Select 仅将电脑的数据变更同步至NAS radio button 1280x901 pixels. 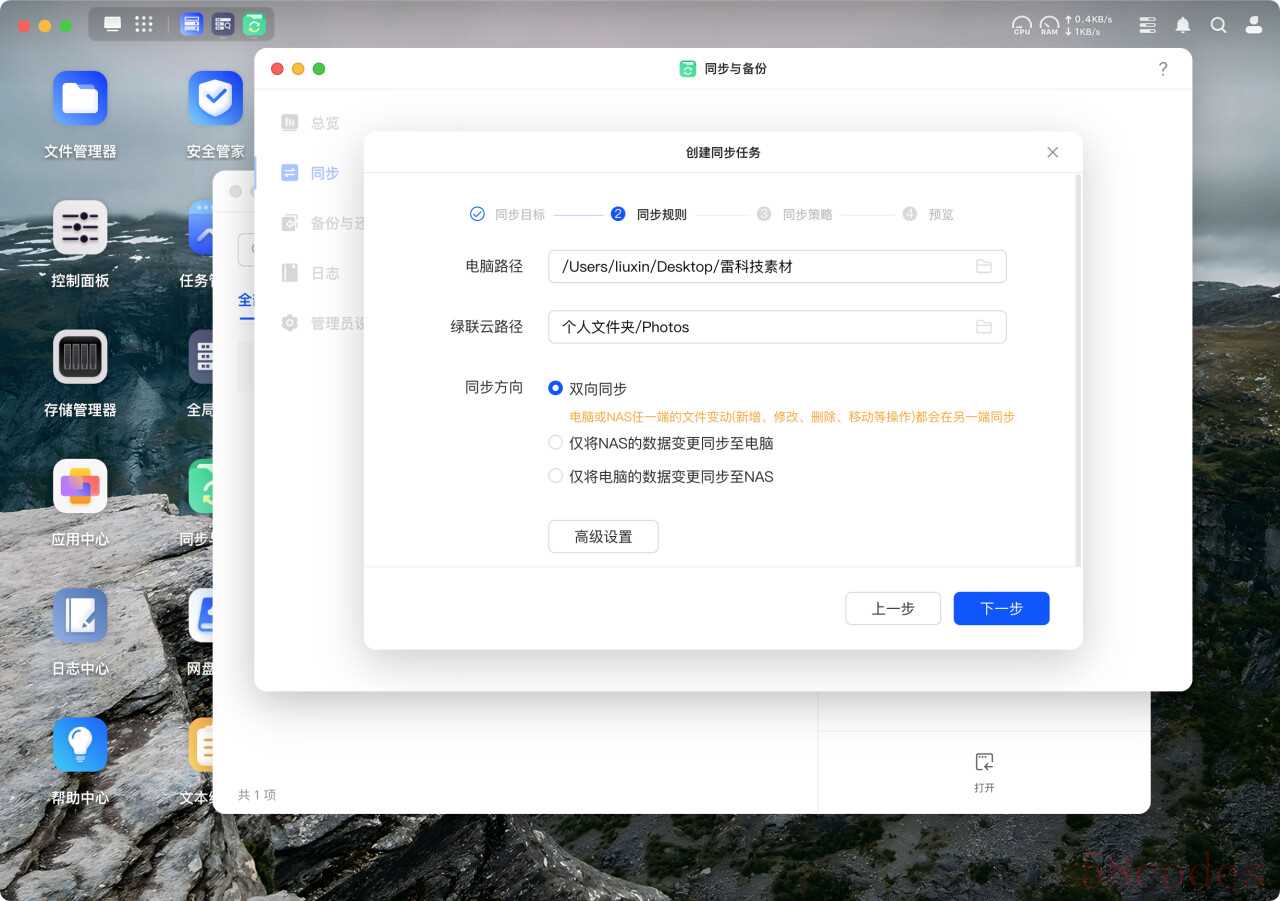556,476
